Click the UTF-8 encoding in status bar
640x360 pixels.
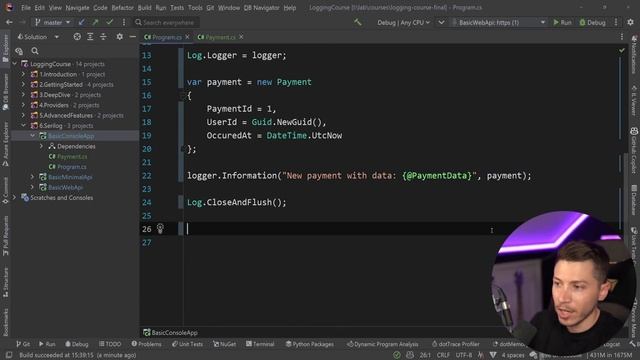point(464,355)
